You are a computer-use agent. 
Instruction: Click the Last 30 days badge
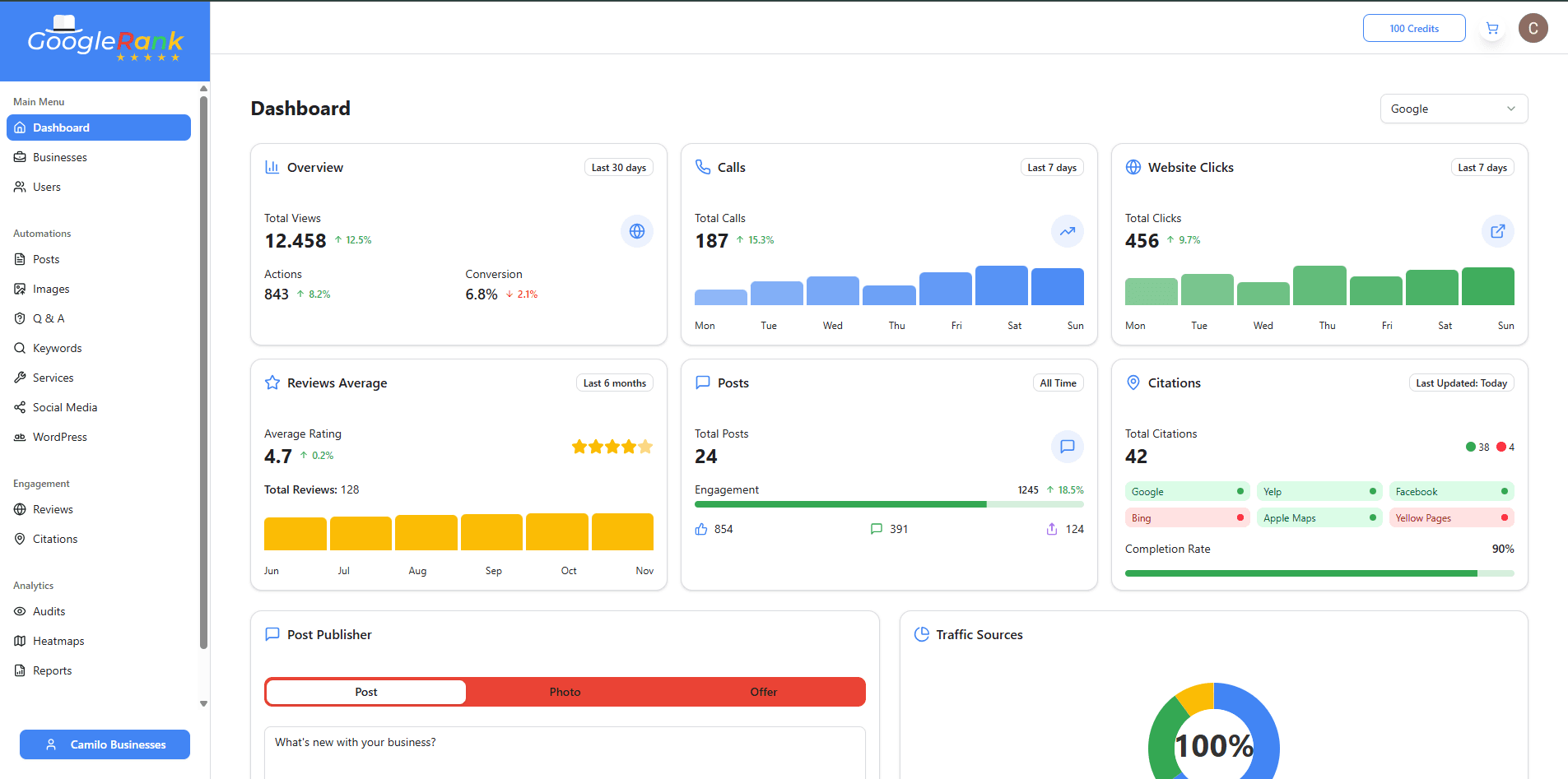click(619, 167)
